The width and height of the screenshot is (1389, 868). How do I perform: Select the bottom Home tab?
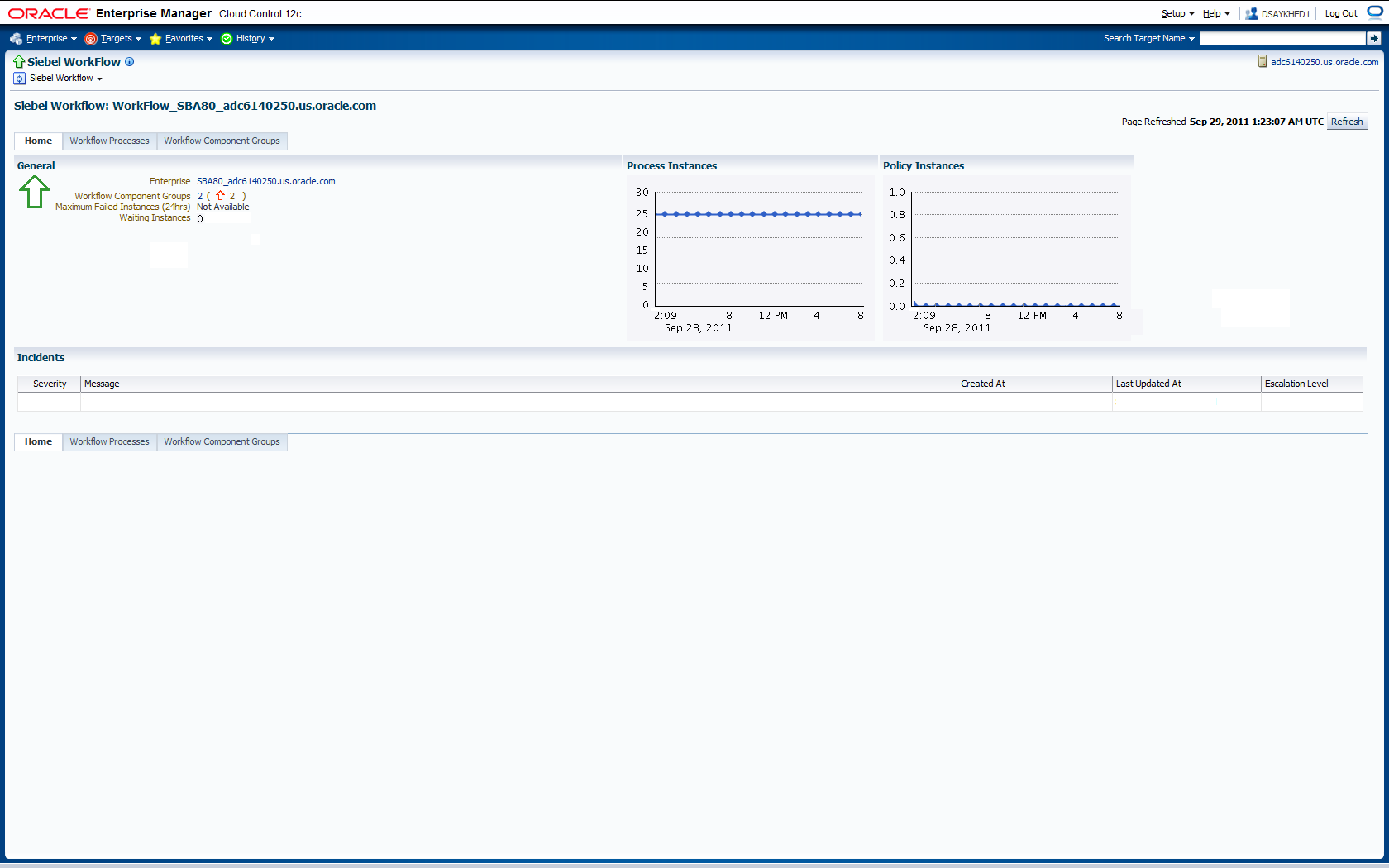(x=38, y=441)
